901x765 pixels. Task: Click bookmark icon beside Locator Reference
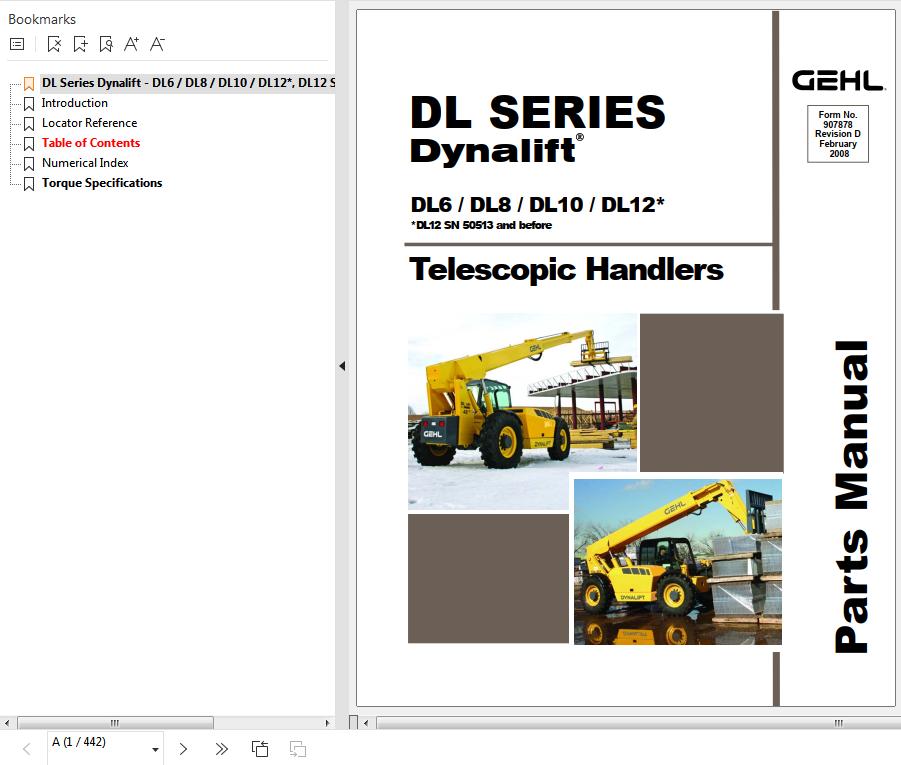[29, 124]
